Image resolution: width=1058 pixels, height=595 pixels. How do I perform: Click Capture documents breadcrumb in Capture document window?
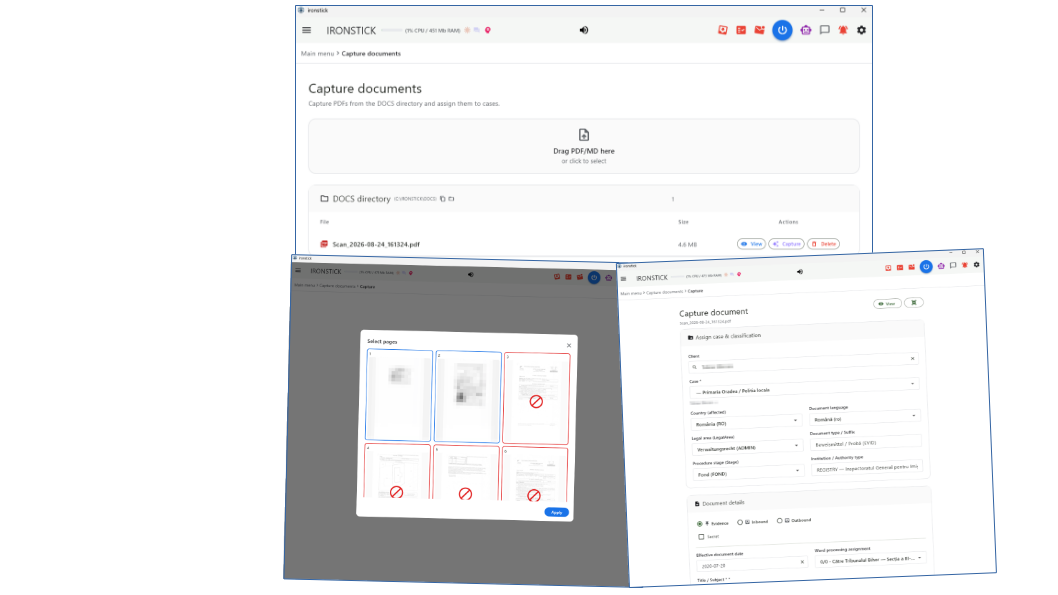pyautogui.click(x=665, y=292)
